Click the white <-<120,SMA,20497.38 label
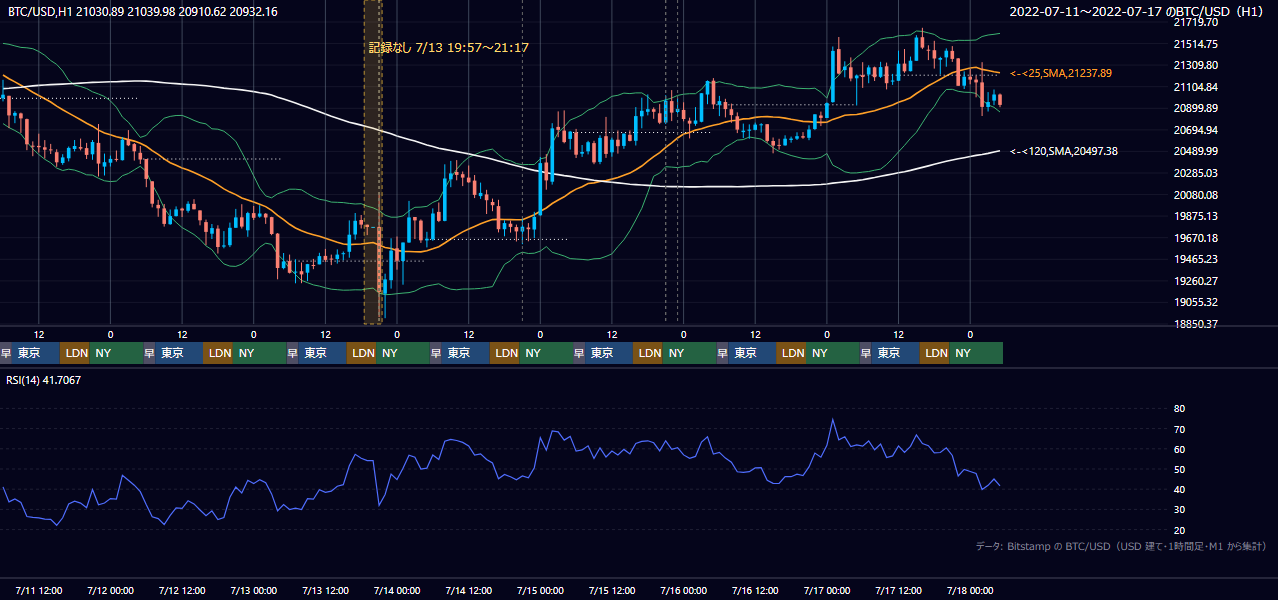Image resolution: width=1278 pixels, height=600 pixels. tap(1064, 151)
